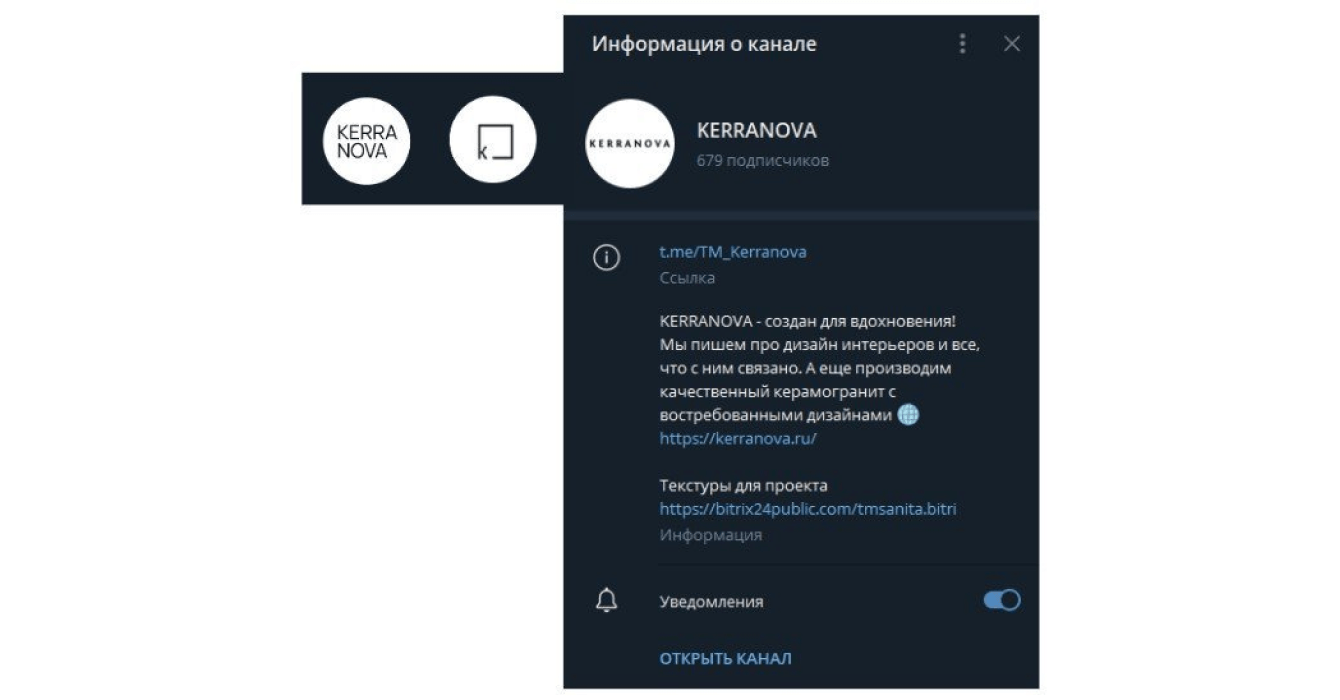Click the 679 подписчиков subscriber count
This screenshot has width=1340, height=700.
tap(763, 160)
